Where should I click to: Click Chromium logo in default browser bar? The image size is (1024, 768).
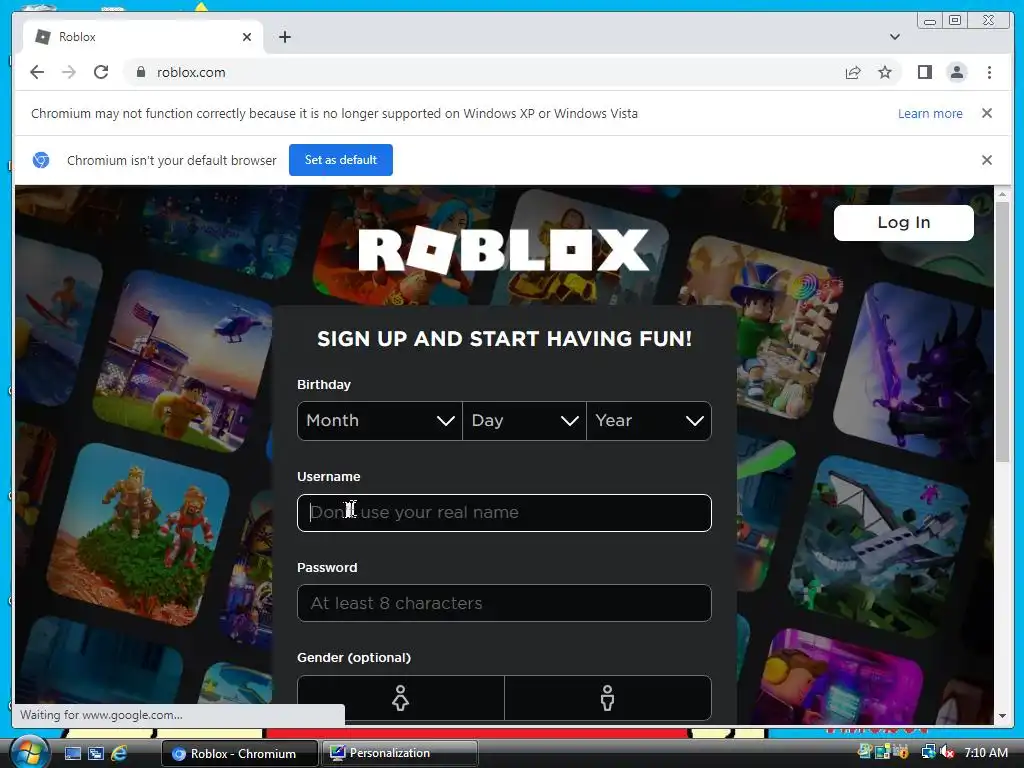(x=41, y=160)
